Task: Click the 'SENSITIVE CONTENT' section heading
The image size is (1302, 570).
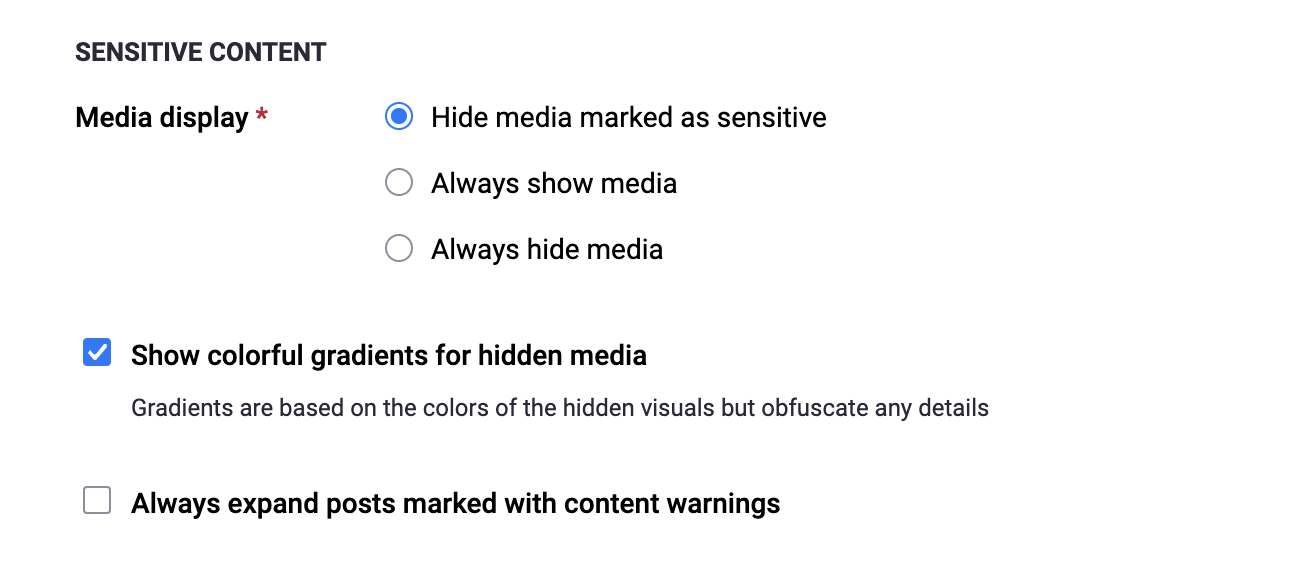Action: point(201,53)
